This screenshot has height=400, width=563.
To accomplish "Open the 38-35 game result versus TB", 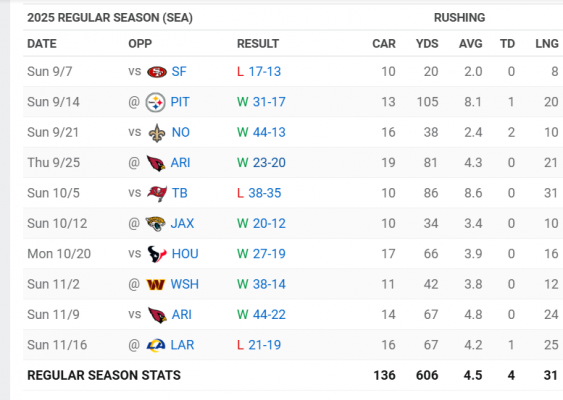I will click(x=265, y=193).
